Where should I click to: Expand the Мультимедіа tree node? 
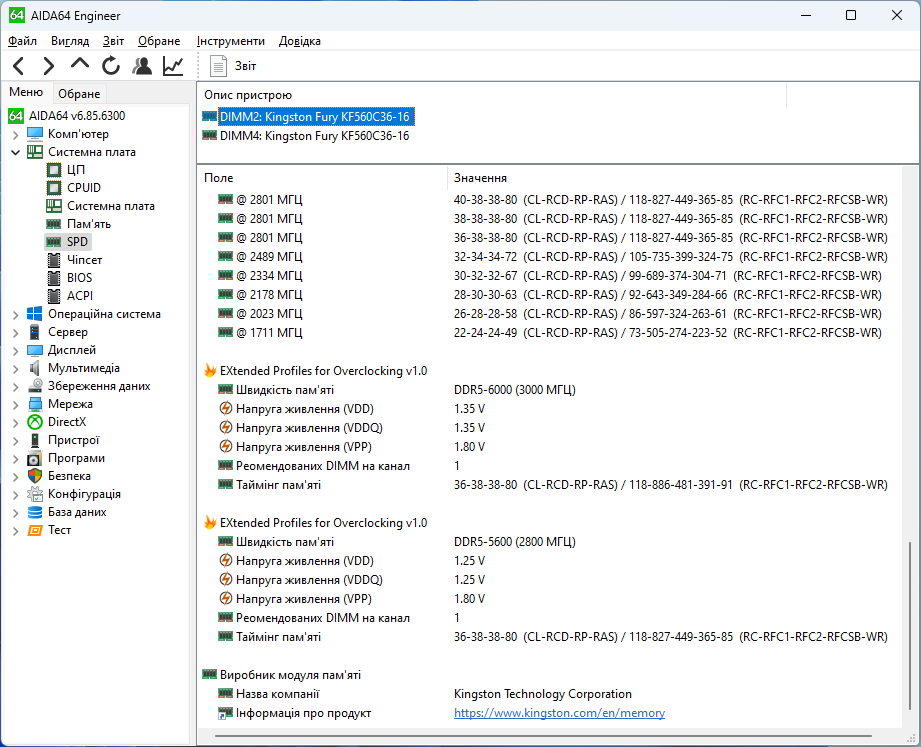click(15, 369)
